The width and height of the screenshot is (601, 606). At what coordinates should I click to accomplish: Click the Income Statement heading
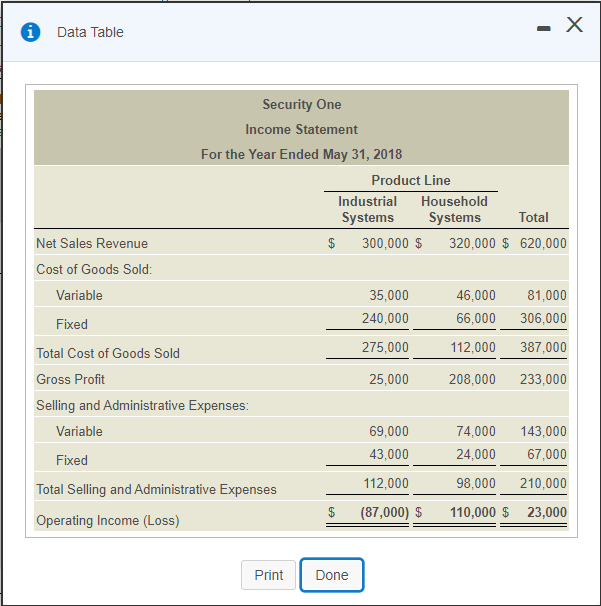pos(301,129)
